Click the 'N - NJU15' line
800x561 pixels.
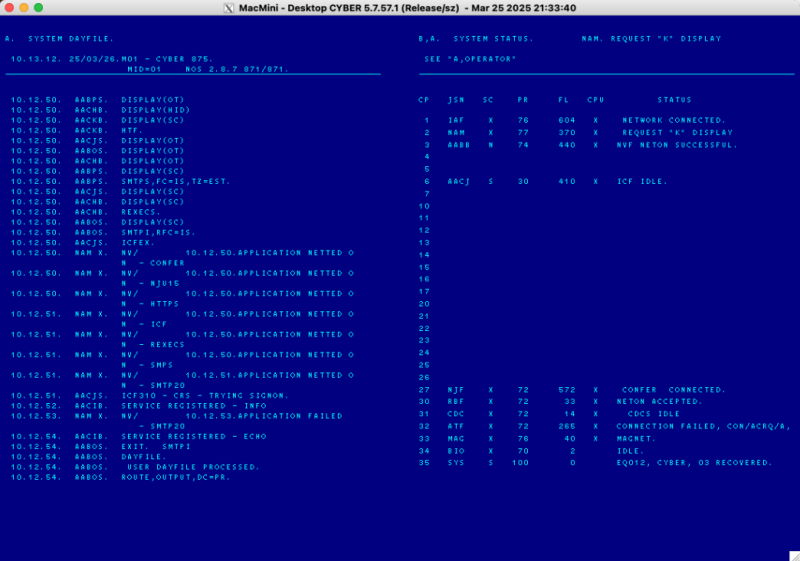coord(151,284)
